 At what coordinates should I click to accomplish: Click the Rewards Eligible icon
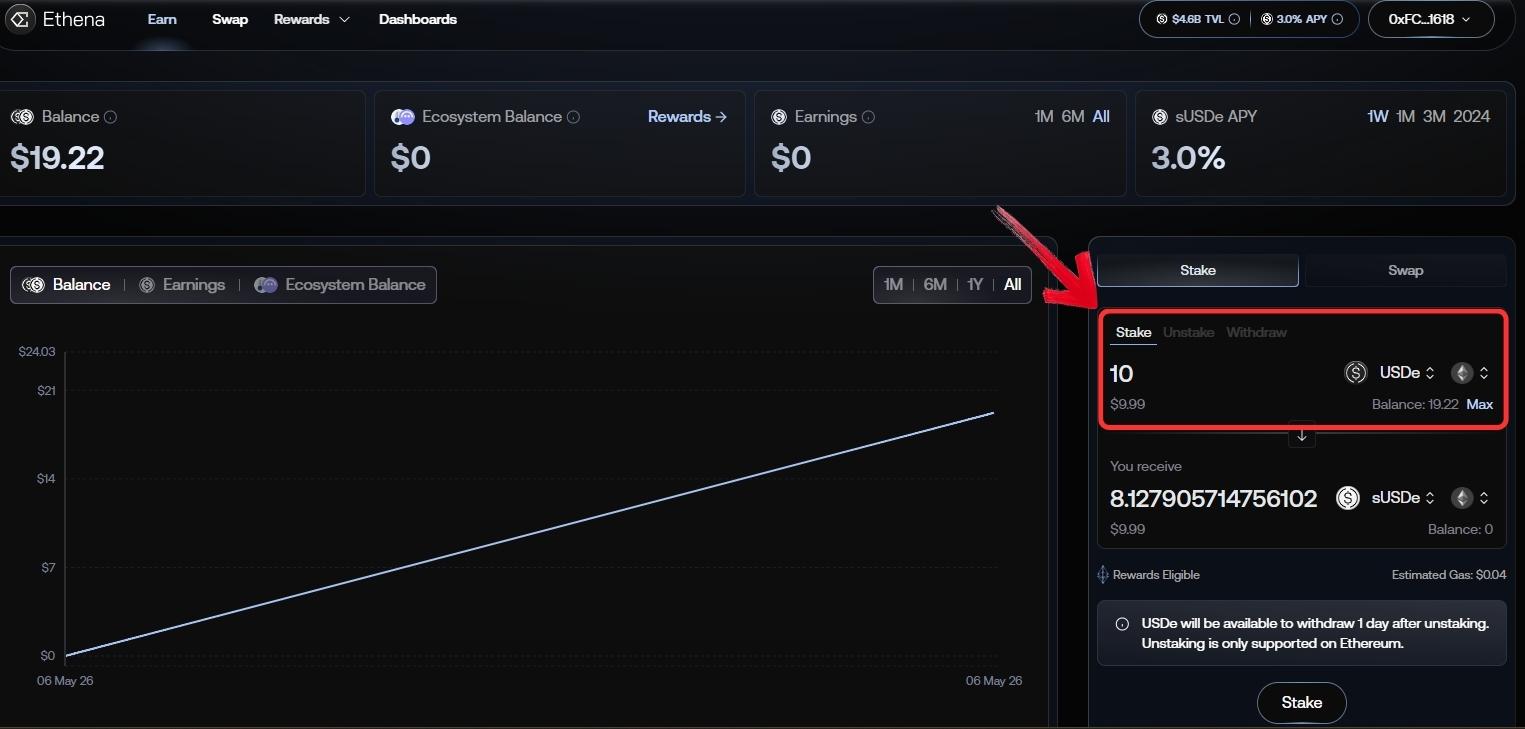click(x=1103, y=575)
